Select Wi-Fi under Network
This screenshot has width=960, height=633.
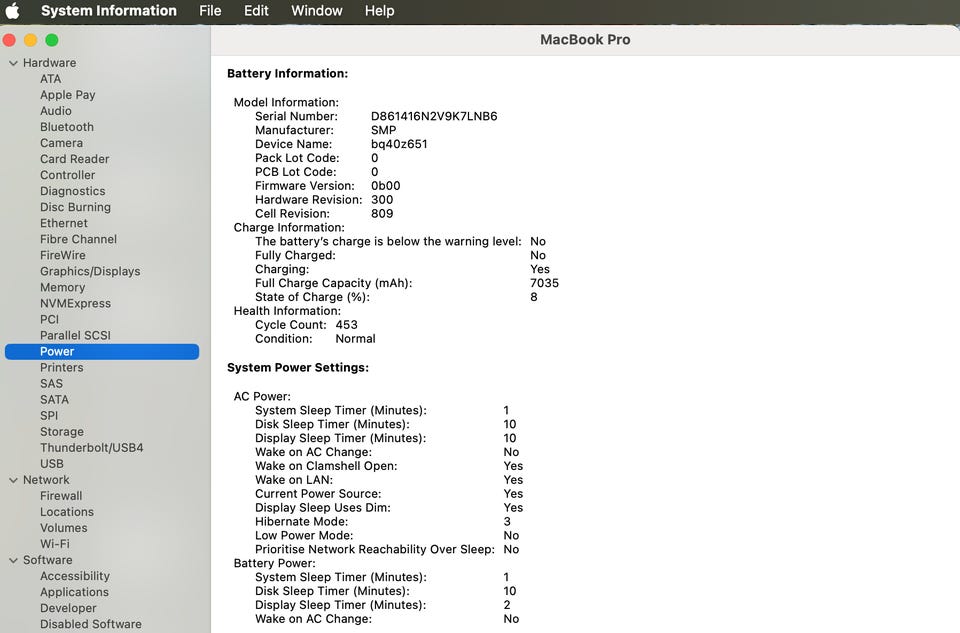coord(54,544)
